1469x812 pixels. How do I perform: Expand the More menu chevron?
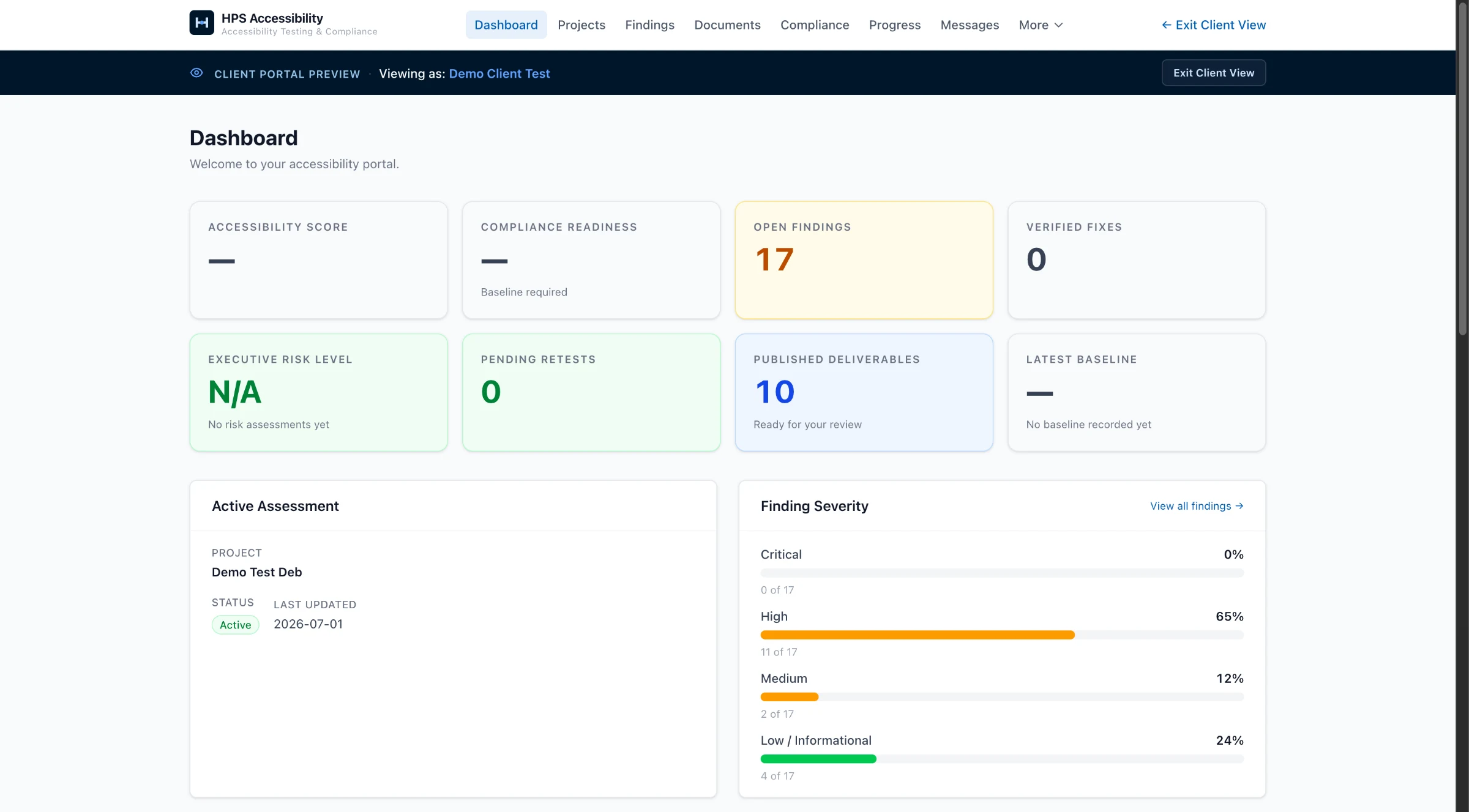(1059, 25)
